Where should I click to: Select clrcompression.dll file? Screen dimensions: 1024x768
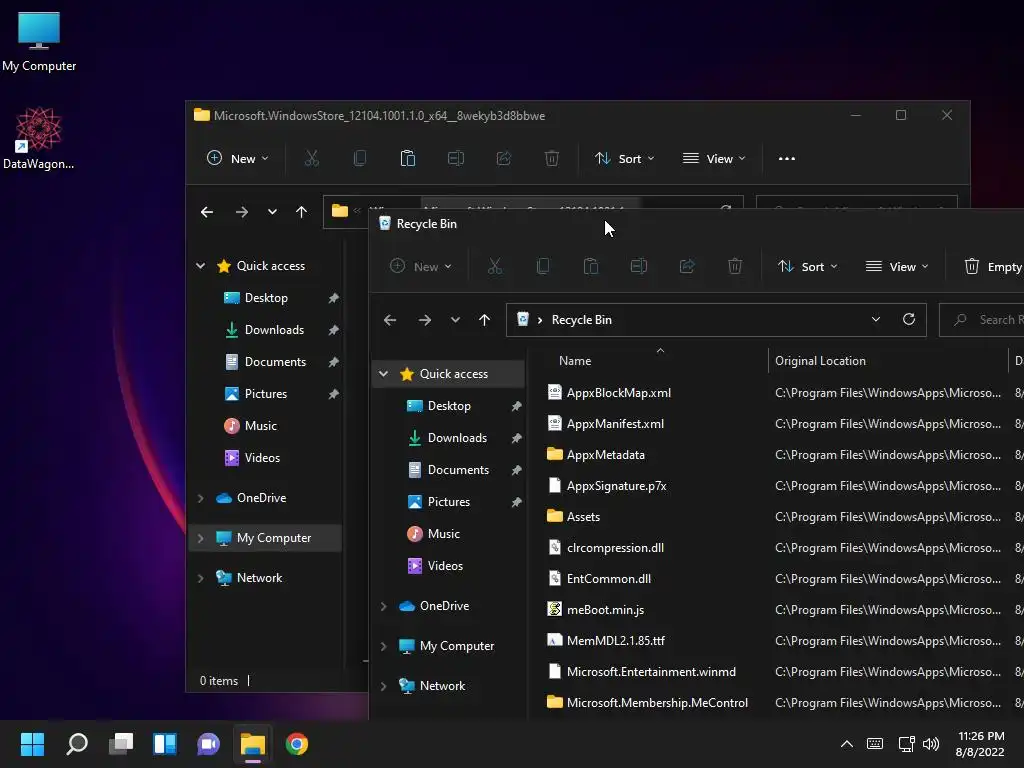click(x=615, y=548)
